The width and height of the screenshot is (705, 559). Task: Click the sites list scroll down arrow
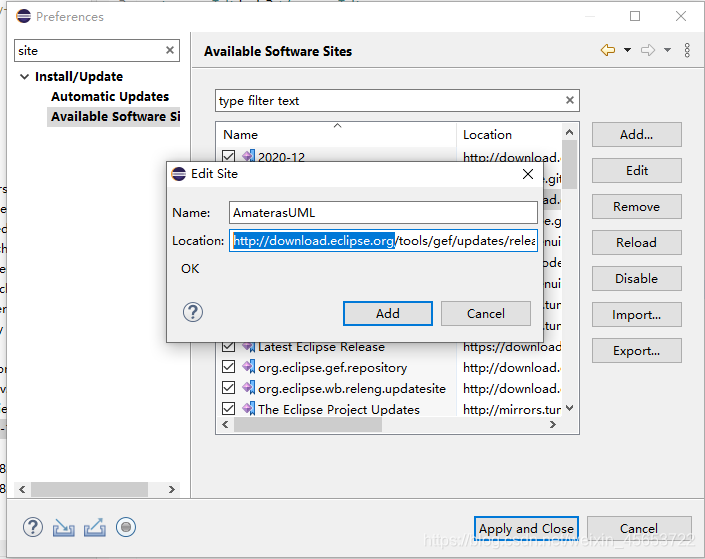point(570,408)
